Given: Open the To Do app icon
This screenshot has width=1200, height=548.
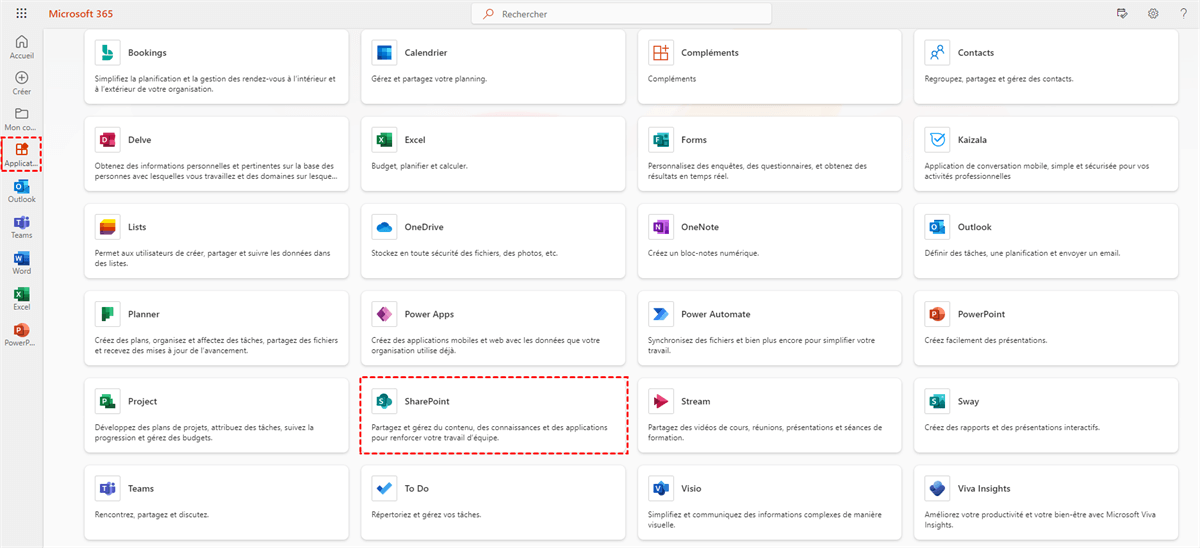Looking at the screenshot, I should (x=383, y=488).
